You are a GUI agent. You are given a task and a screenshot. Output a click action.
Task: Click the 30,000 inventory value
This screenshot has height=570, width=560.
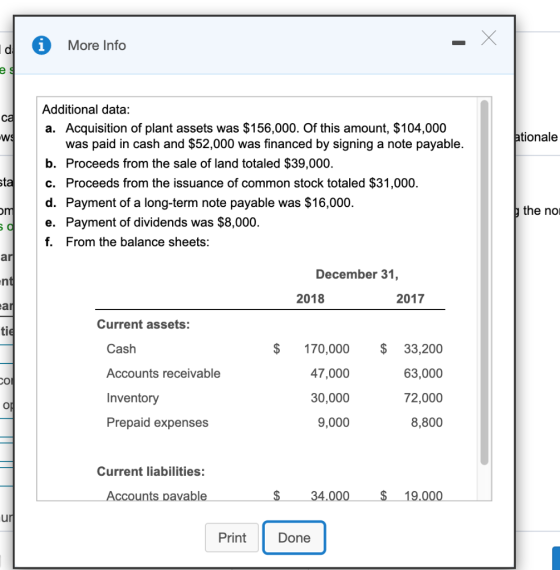pyautogui.click(x=330, y=398)
